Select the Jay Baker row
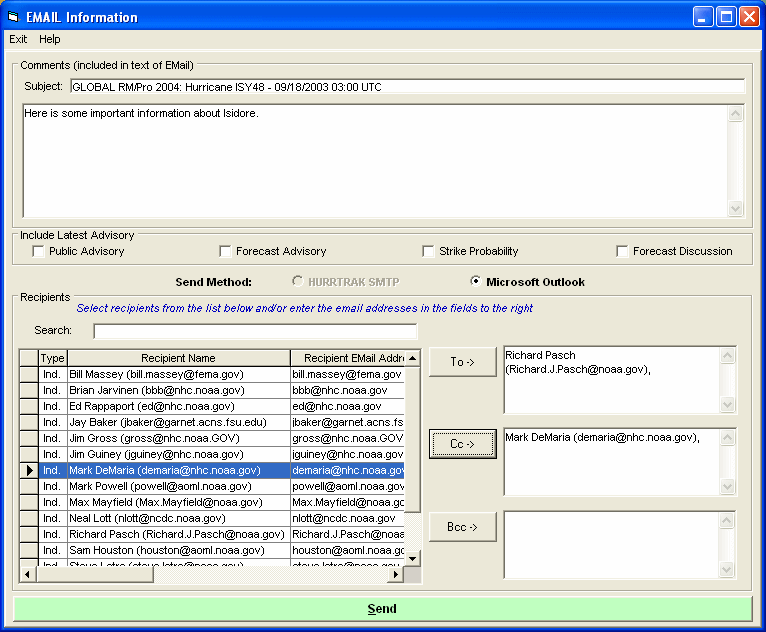This screenshot has height=632, width=766. click(212, 422)
